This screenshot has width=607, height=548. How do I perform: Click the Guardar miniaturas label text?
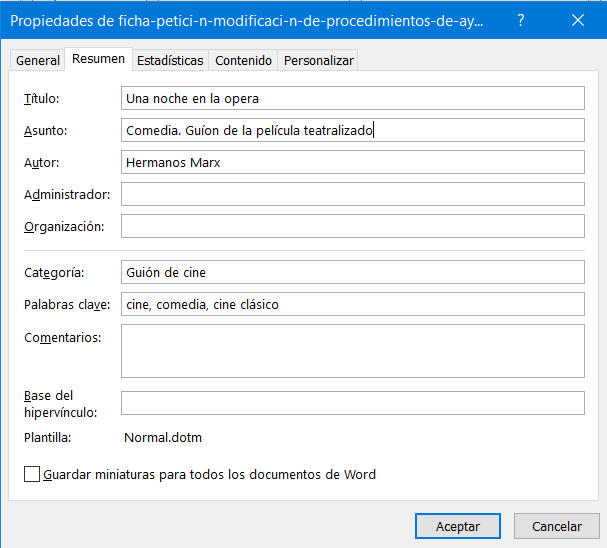pos(210,474)
